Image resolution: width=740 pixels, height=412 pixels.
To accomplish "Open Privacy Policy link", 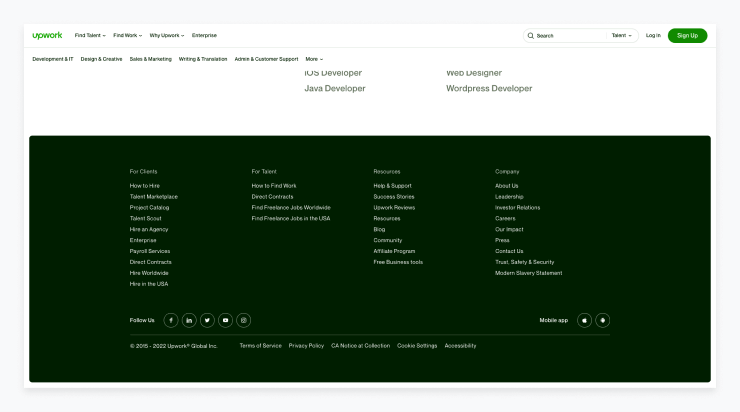I will tap(306, 346).
